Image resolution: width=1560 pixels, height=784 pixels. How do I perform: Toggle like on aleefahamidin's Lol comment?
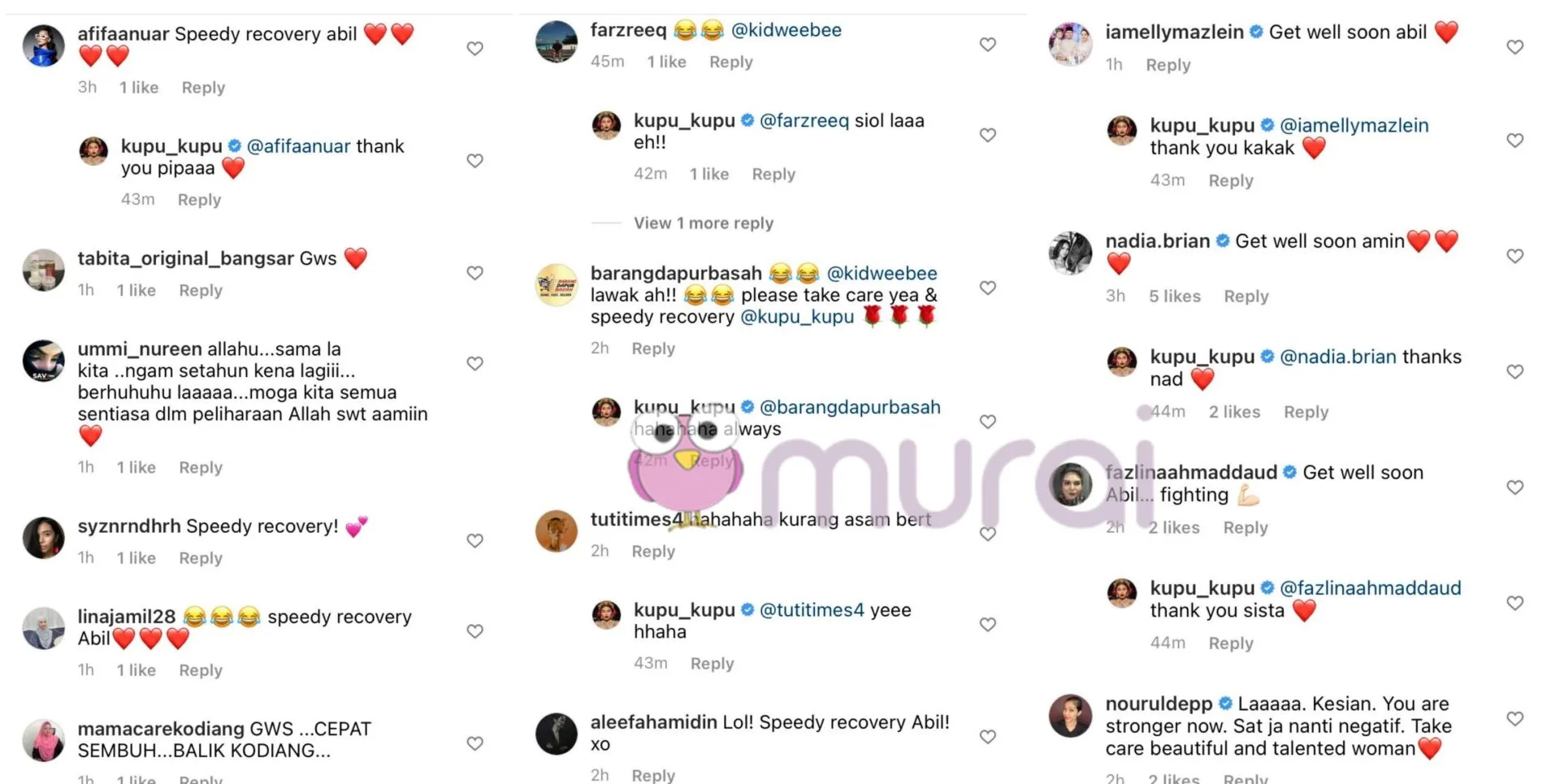[988, 737]
